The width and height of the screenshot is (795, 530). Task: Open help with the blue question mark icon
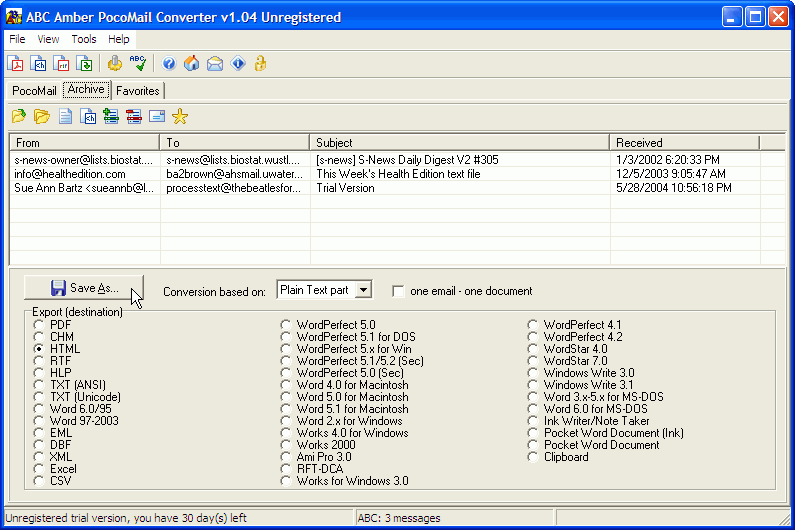[x=169, y=63]
